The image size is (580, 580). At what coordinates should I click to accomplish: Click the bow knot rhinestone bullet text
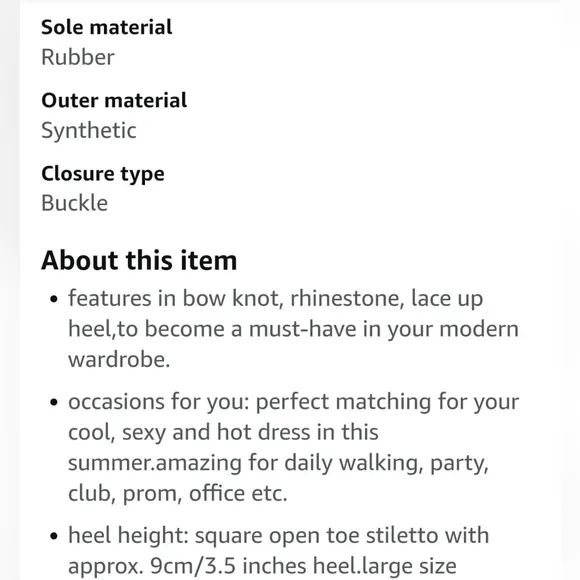tap(293, 329)
